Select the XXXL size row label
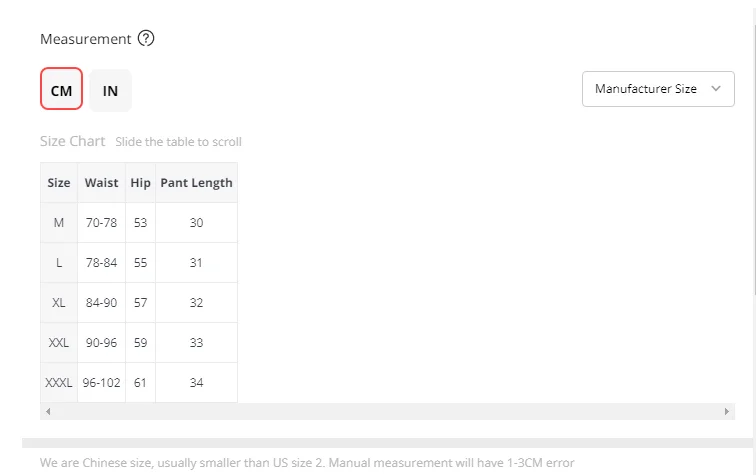This screenshot has height=475, width=756. 59,383
